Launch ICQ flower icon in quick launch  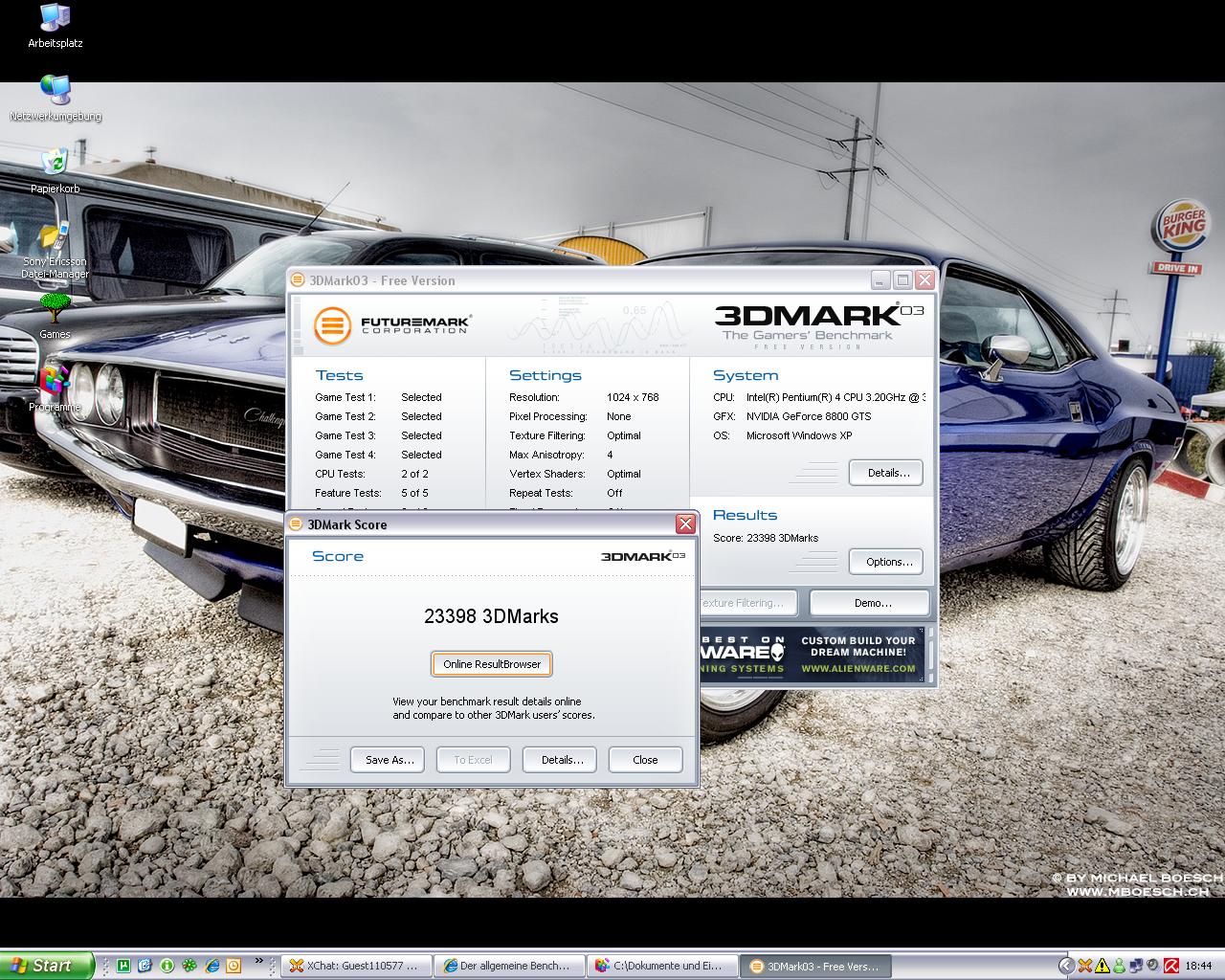click(189, 966)
